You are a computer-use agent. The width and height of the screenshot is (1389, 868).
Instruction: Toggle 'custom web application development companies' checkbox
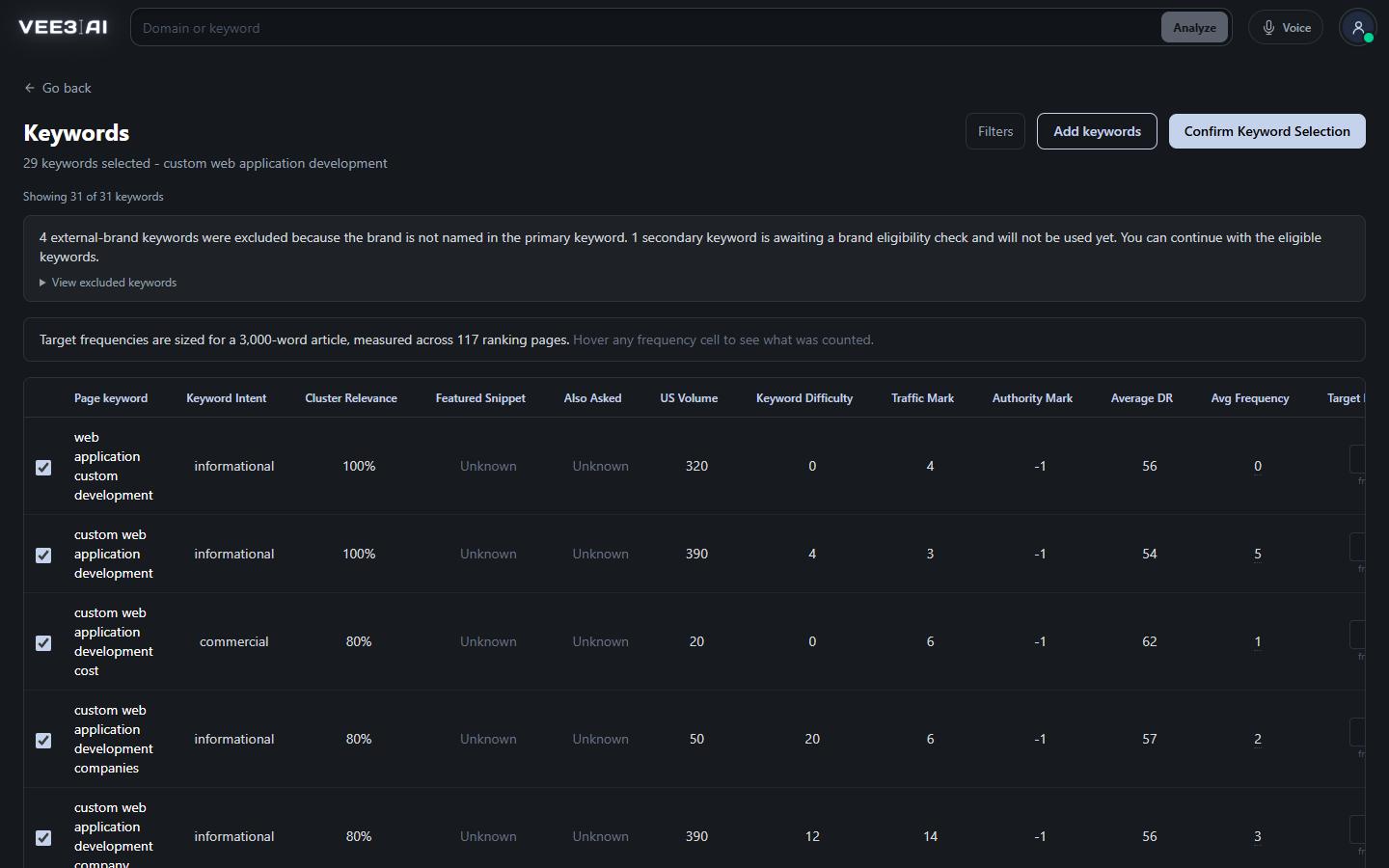(43, 740)
